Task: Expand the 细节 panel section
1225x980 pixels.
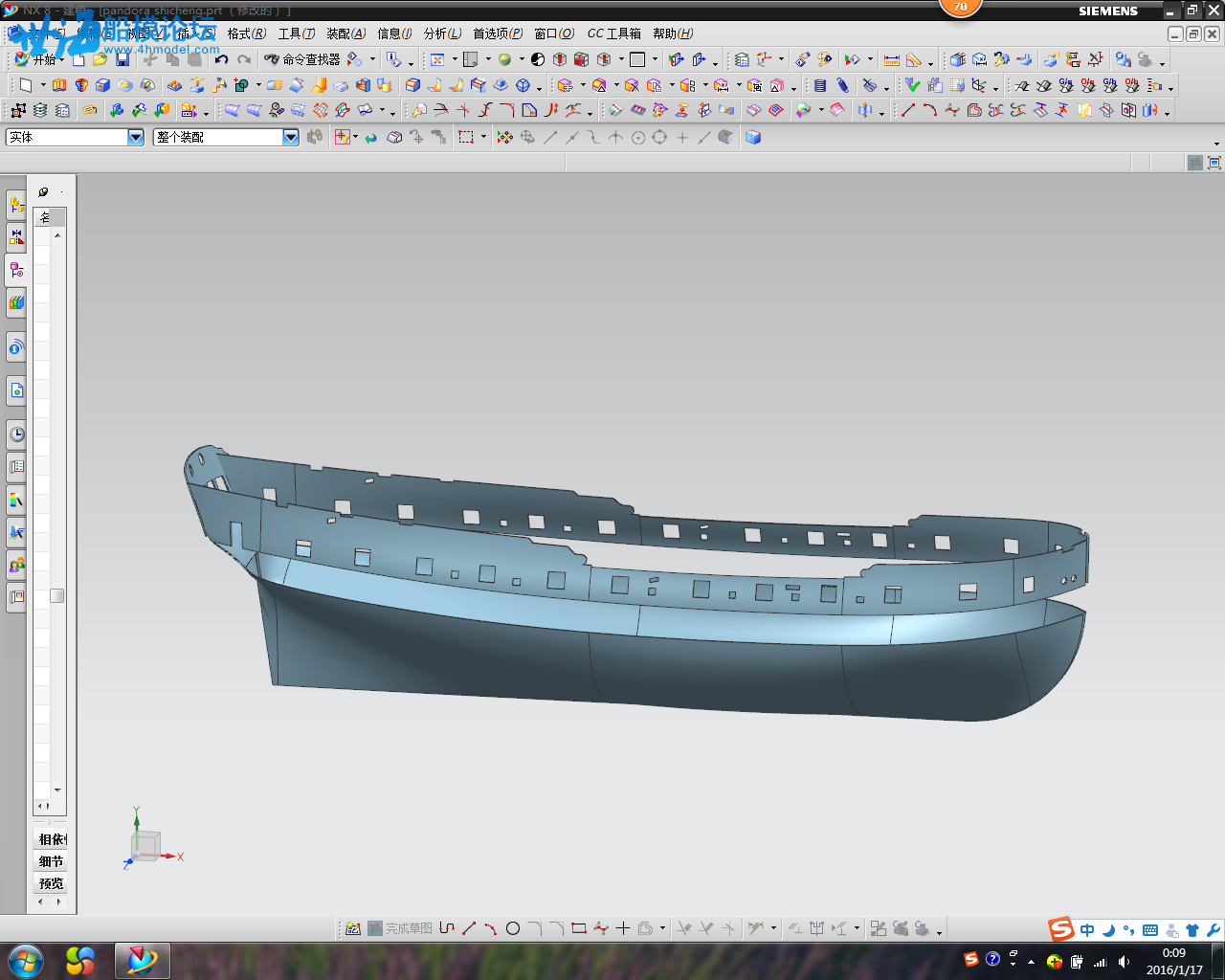Action: point(52,861)
